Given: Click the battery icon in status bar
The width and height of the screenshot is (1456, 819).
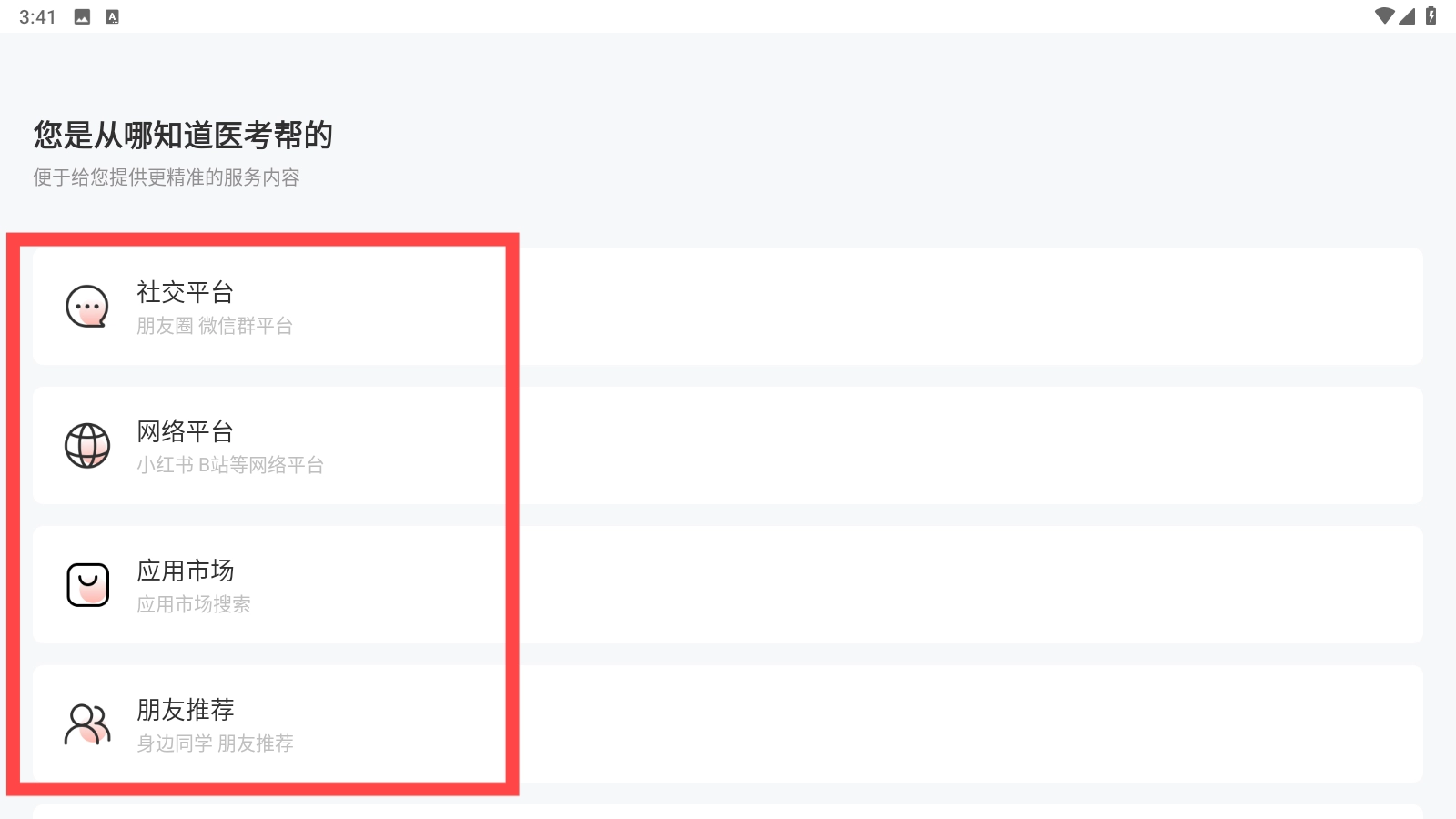Looking at the screenshot, I should pos(1431,16).
